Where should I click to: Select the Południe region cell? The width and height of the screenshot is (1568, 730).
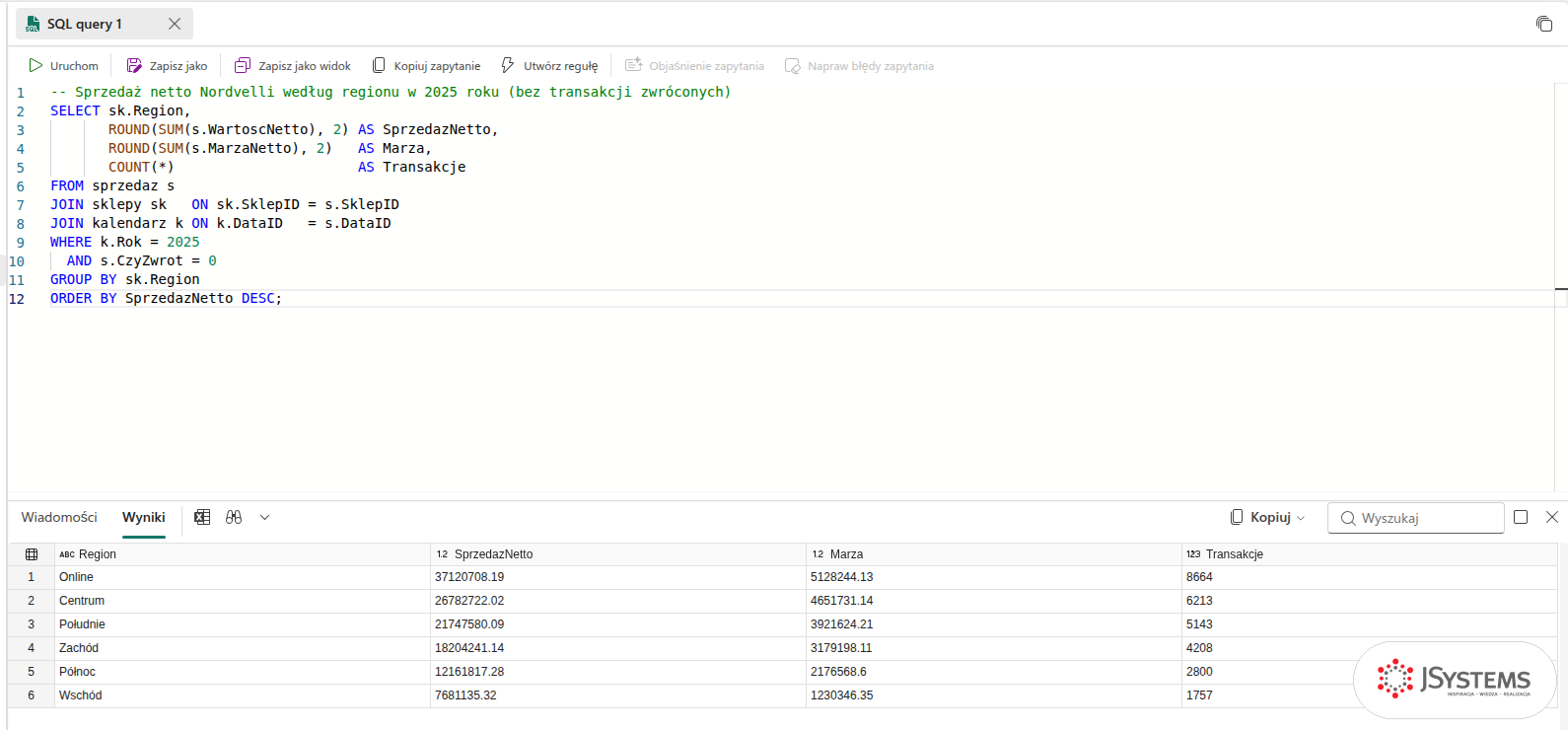(x=243, y=624)
